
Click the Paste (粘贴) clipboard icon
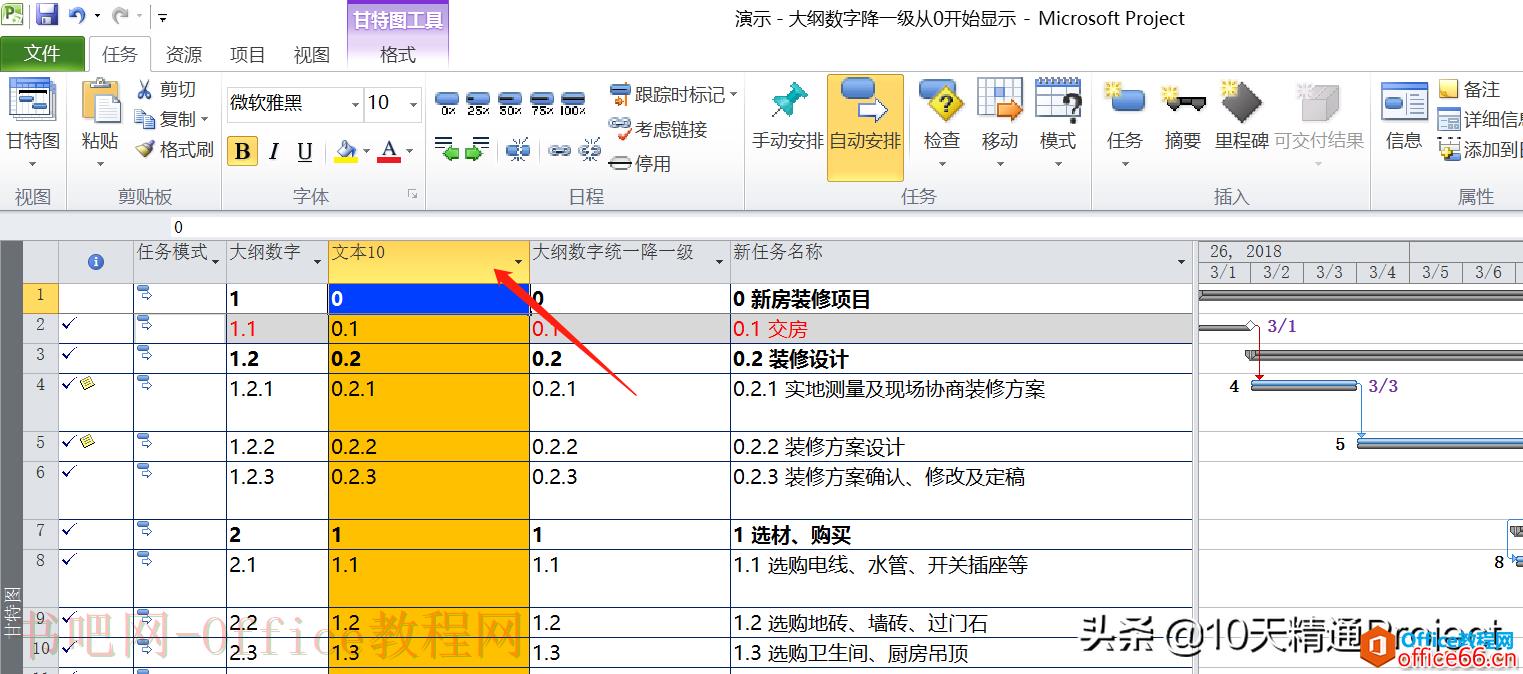coord(100,102)
